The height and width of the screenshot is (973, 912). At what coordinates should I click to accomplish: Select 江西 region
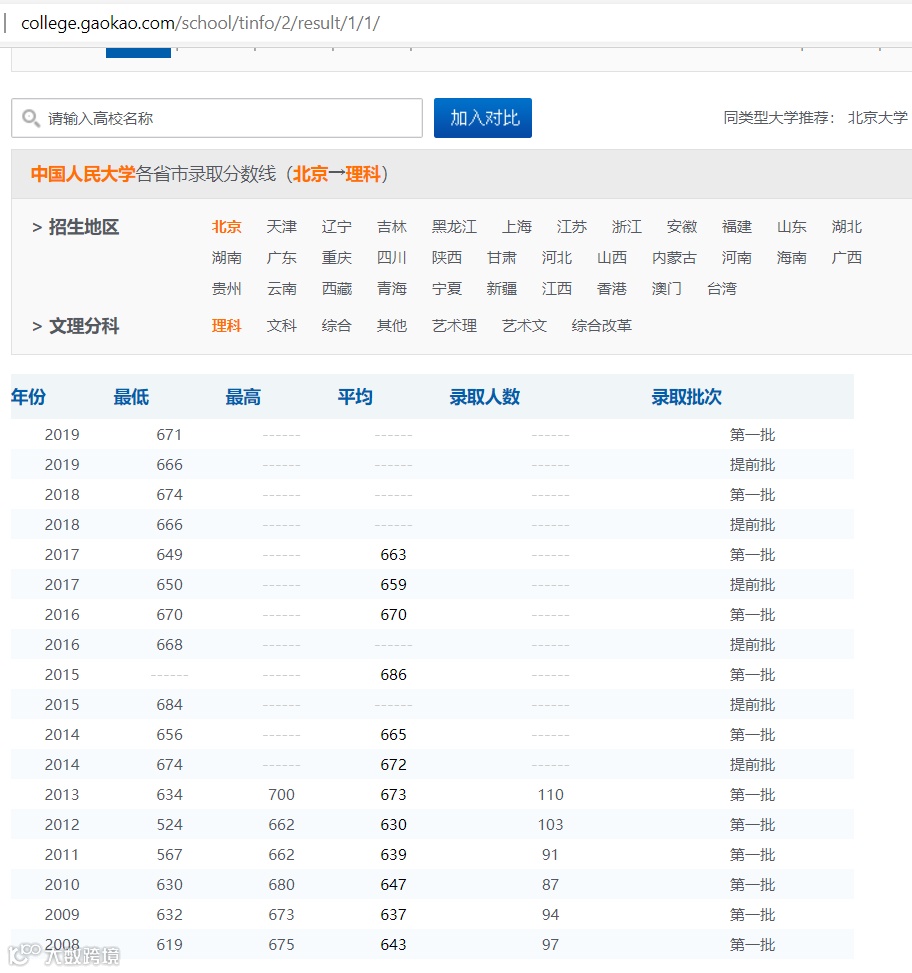click(x=557, y=289)
